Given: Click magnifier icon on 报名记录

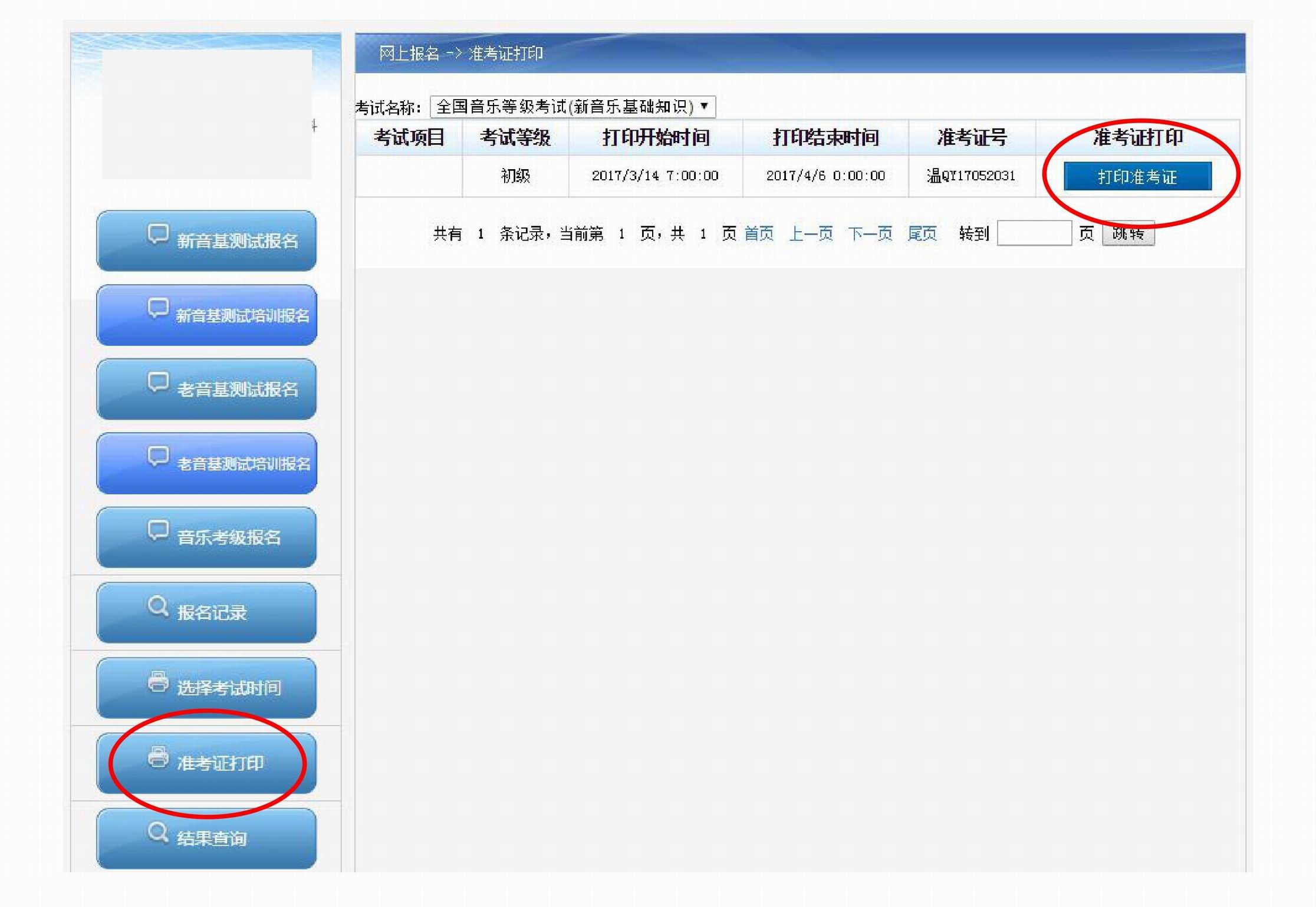Looking at the screenshot, I should [158, 606].
